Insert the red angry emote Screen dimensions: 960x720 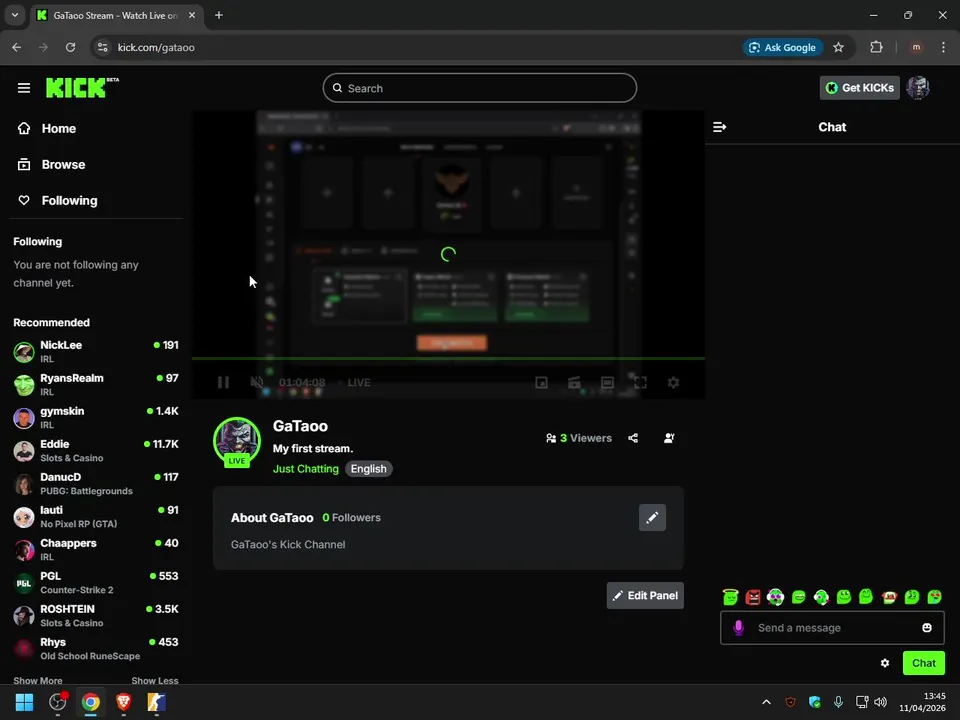pos(752,597)
